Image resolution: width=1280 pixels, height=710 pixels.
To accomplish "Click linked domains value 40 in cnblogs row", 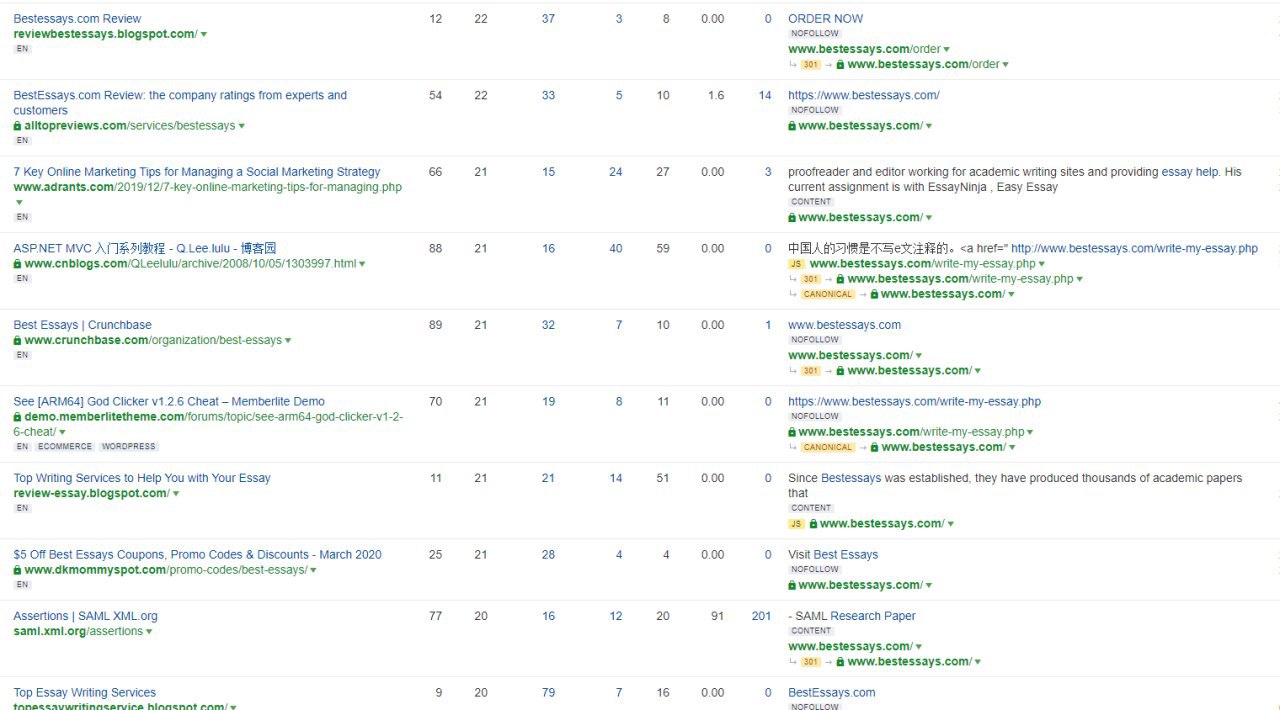I will point(616,249).
